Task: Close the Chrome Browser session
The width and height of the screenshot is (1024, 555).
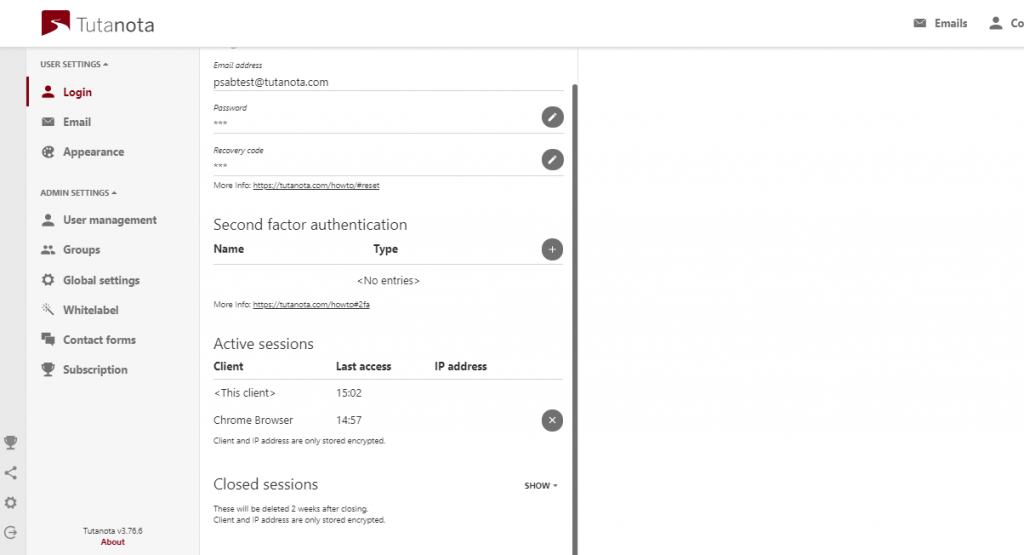Action: click(552, 420)
